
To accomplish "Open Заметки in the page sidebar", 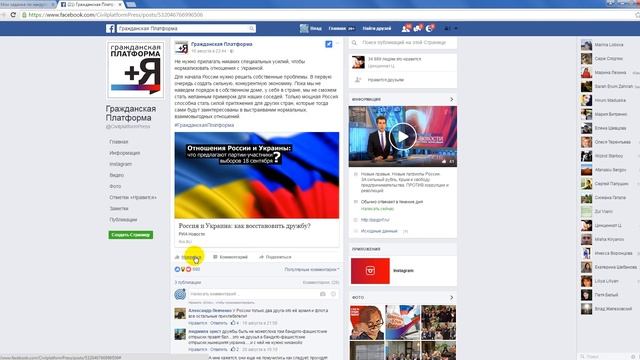I will coord(119,209).
